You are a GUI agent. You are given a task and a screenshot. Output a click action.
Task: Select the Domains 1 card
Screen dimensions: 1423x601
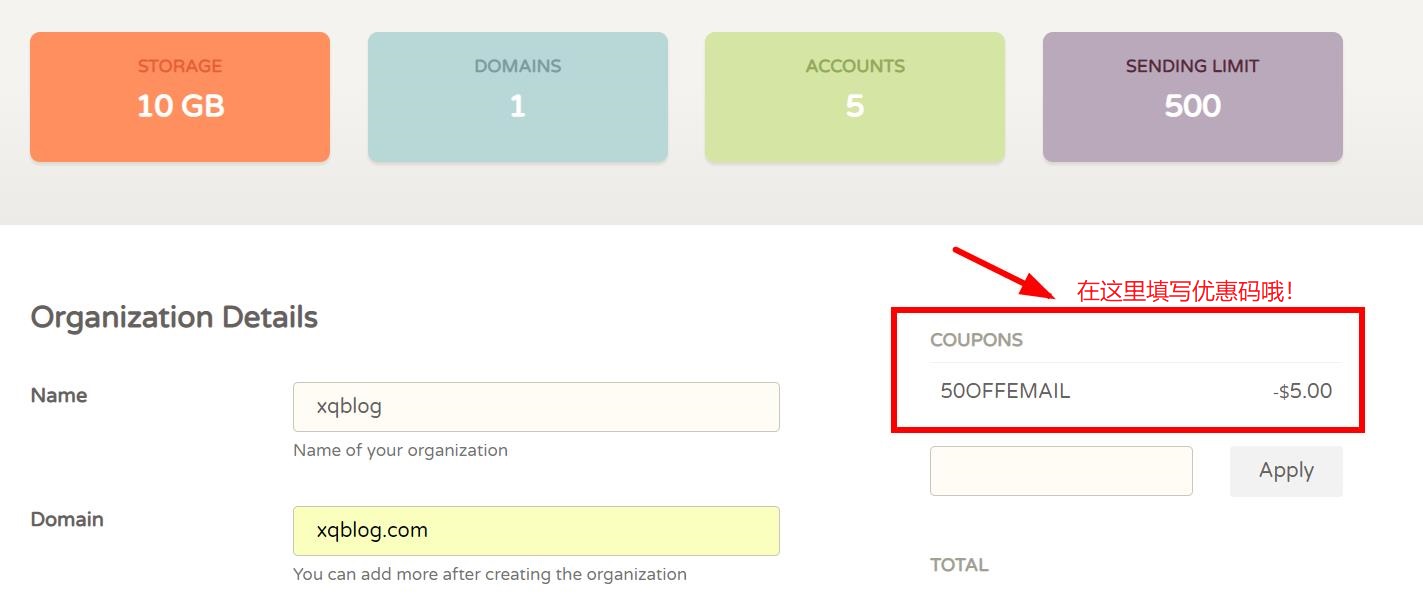click(x=518, y=97)
